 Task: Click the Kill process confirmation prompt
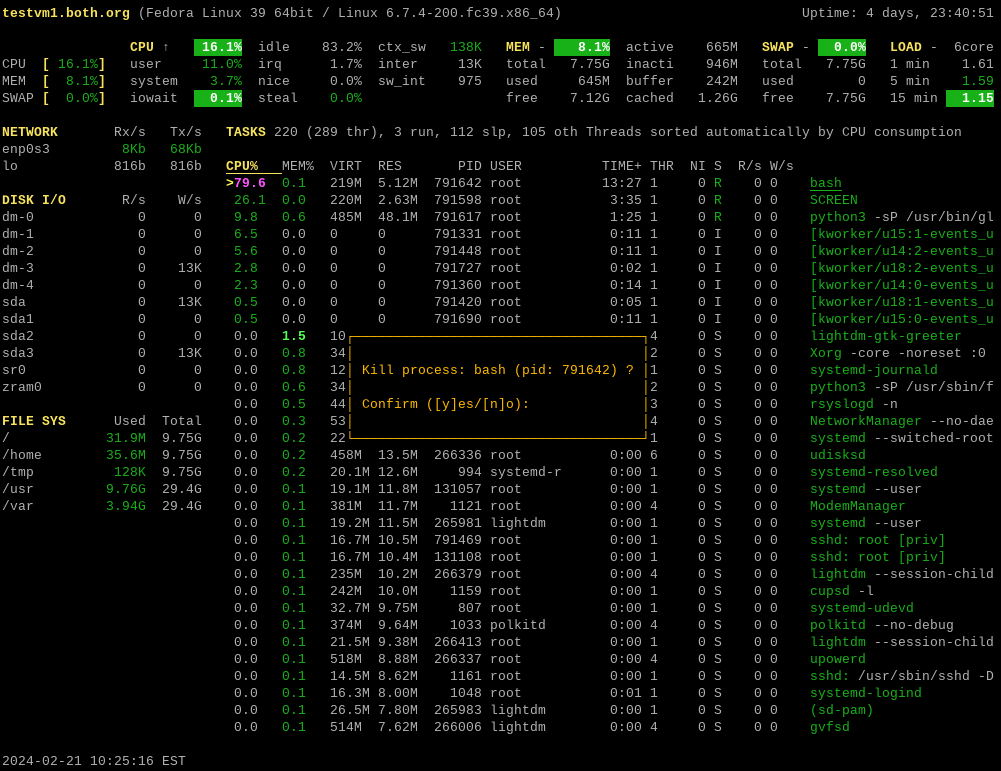(497, 370)
